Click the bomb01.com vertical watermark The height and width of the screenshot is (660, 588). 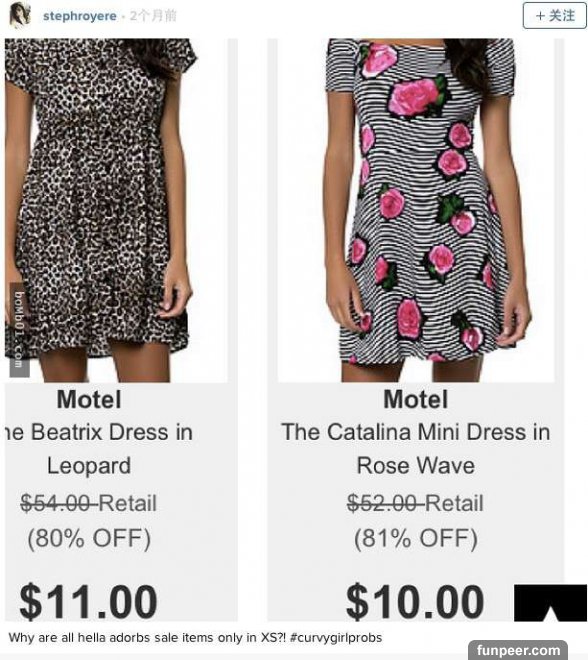point(19,330)
